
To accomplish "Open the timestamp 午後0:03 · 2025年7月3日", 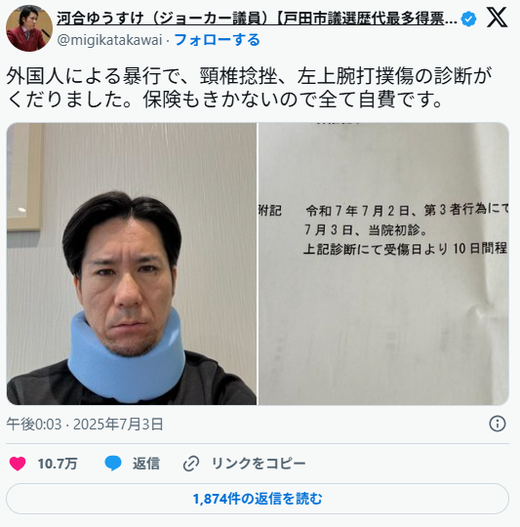I will (x=85, y=424).
